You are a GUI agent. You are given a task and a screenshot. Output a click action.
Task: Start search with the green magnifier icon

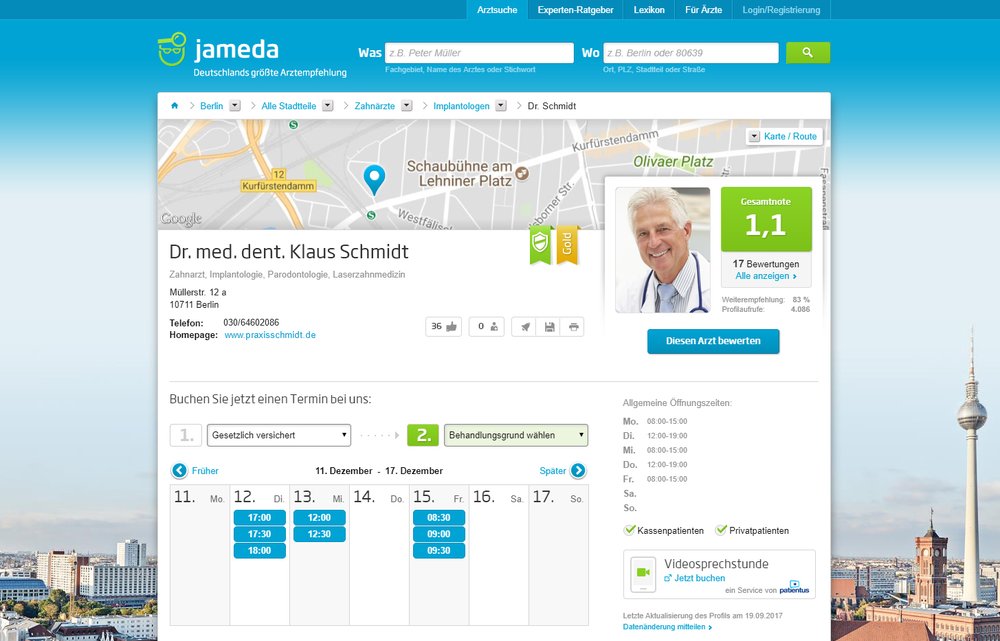click(x=808, y=52)
